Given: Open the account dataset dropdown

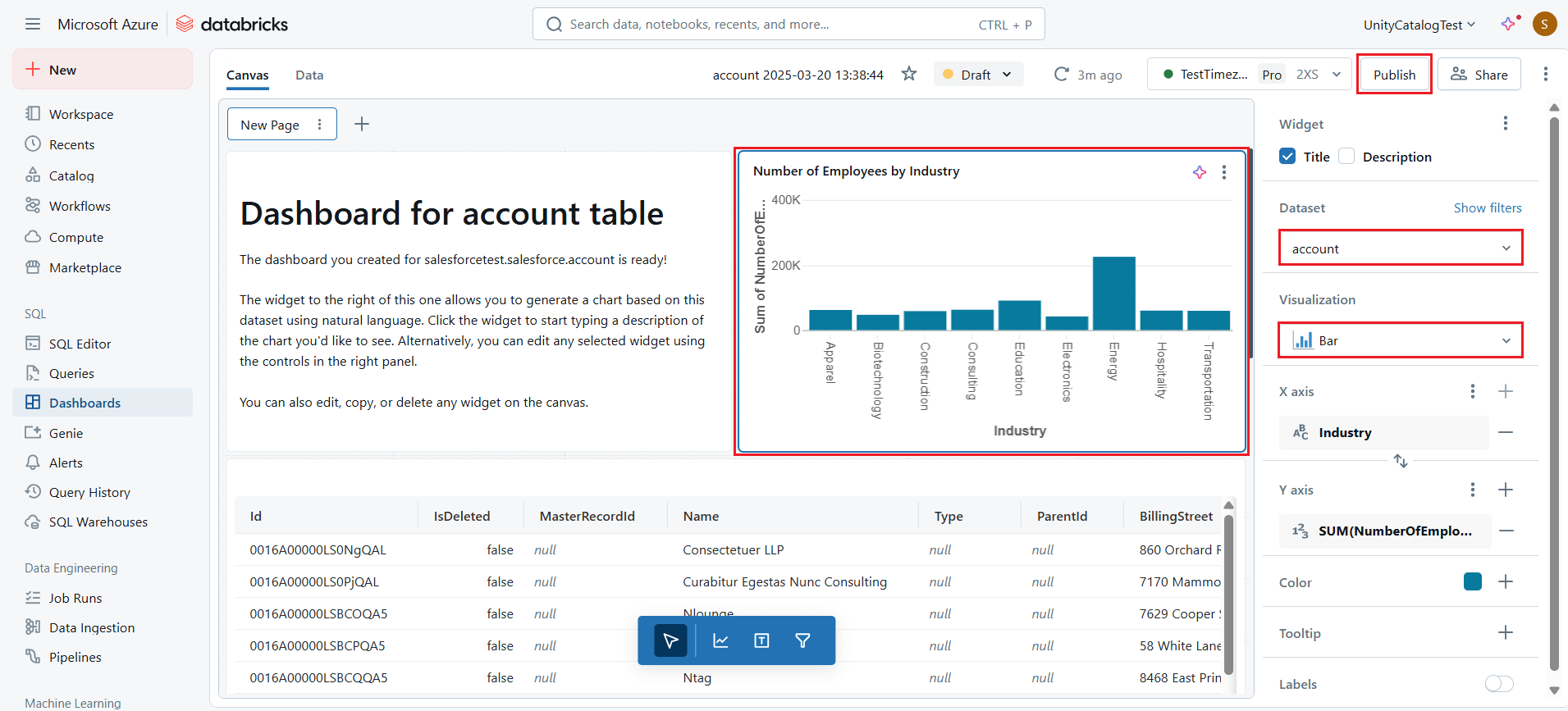Looking at the screenshot, I should click(x=1400, y=248).
